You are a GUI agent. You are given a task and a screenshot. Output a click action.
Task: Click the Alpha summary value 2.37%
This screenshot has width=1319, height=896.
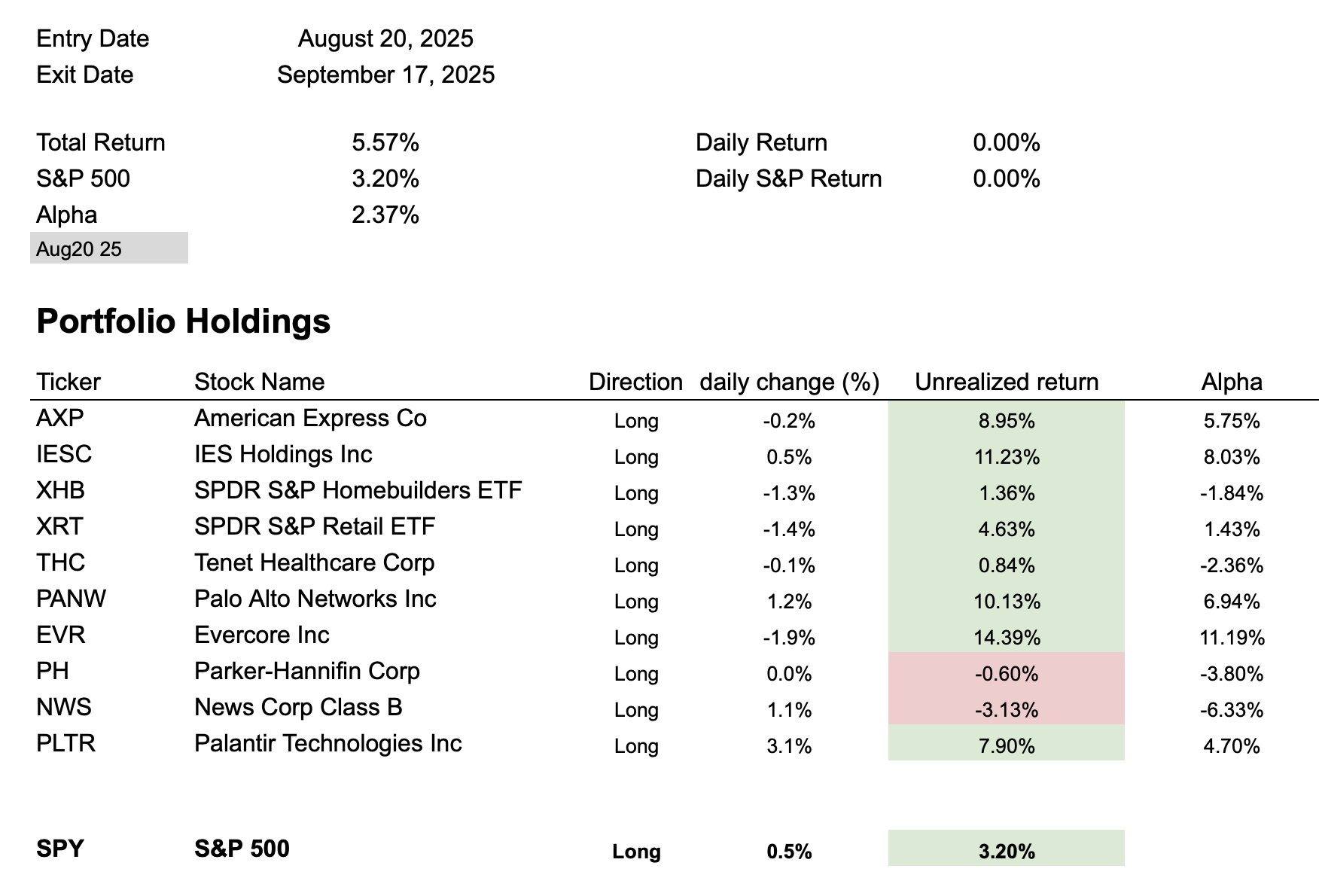(385, 215)
